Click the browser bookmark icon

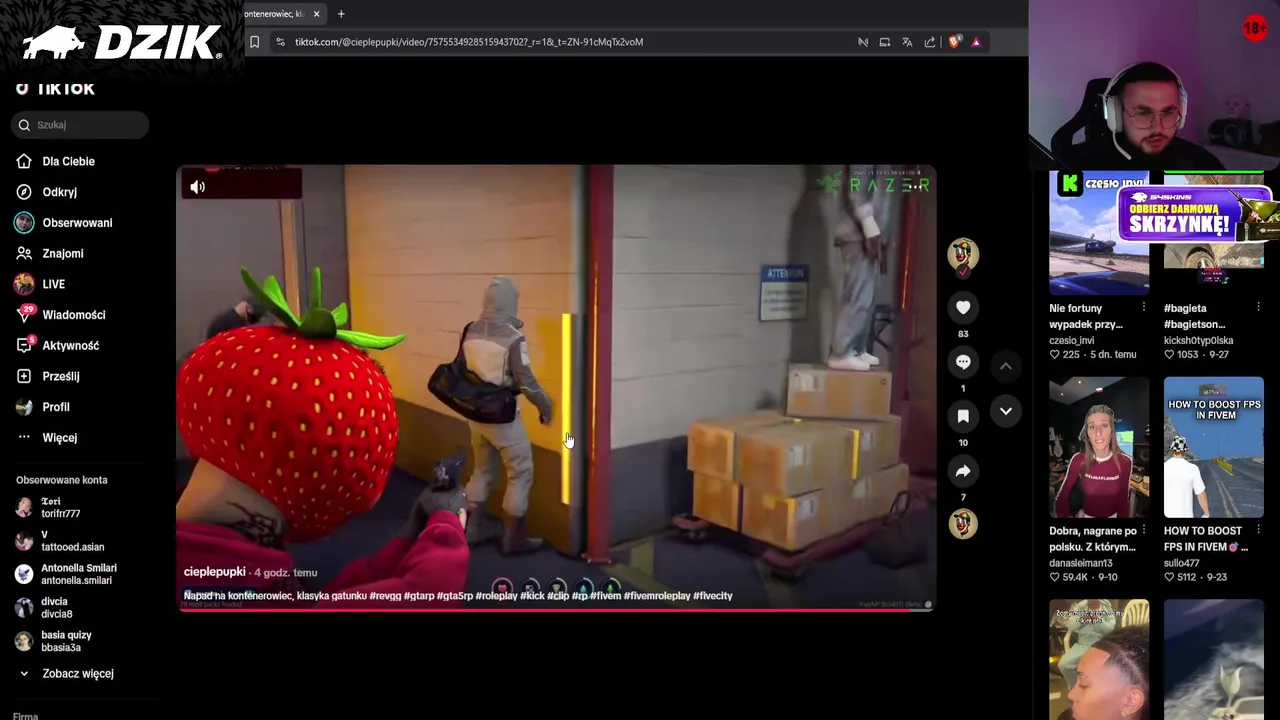pos(254,42)
